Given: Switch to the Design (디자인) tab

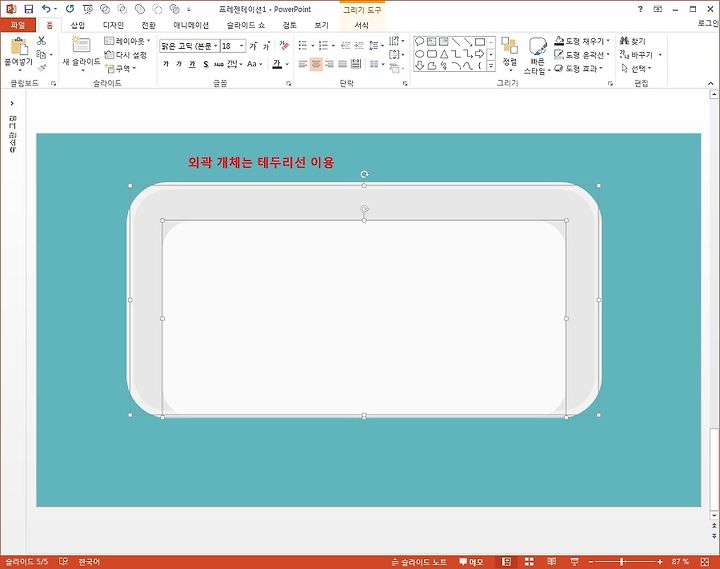Looking at the screenshot, I should point(113,25).
